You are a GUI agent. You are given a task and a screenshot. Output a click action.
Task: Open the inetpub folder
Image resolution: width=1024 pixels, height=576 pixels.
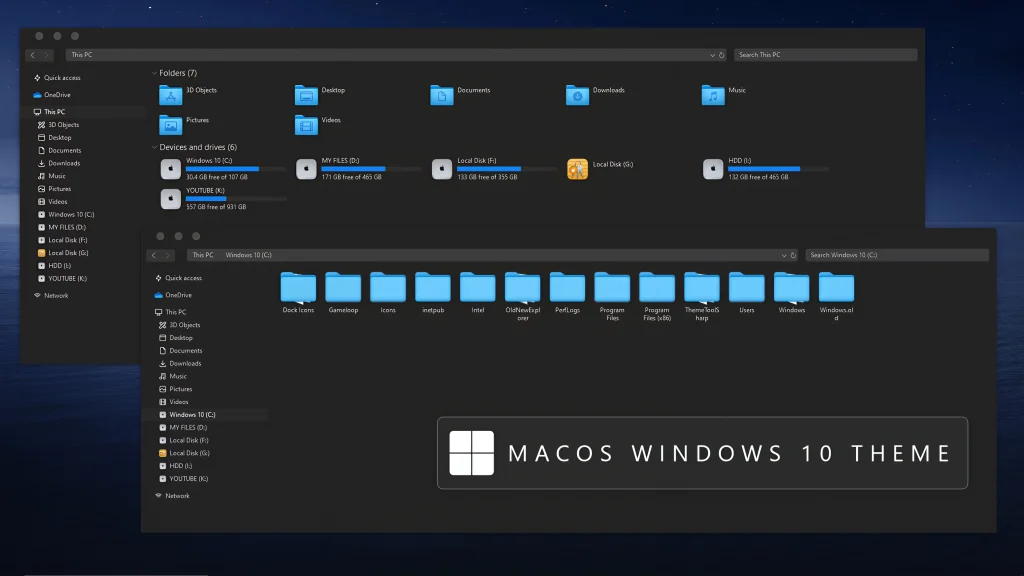coord(433,288)
